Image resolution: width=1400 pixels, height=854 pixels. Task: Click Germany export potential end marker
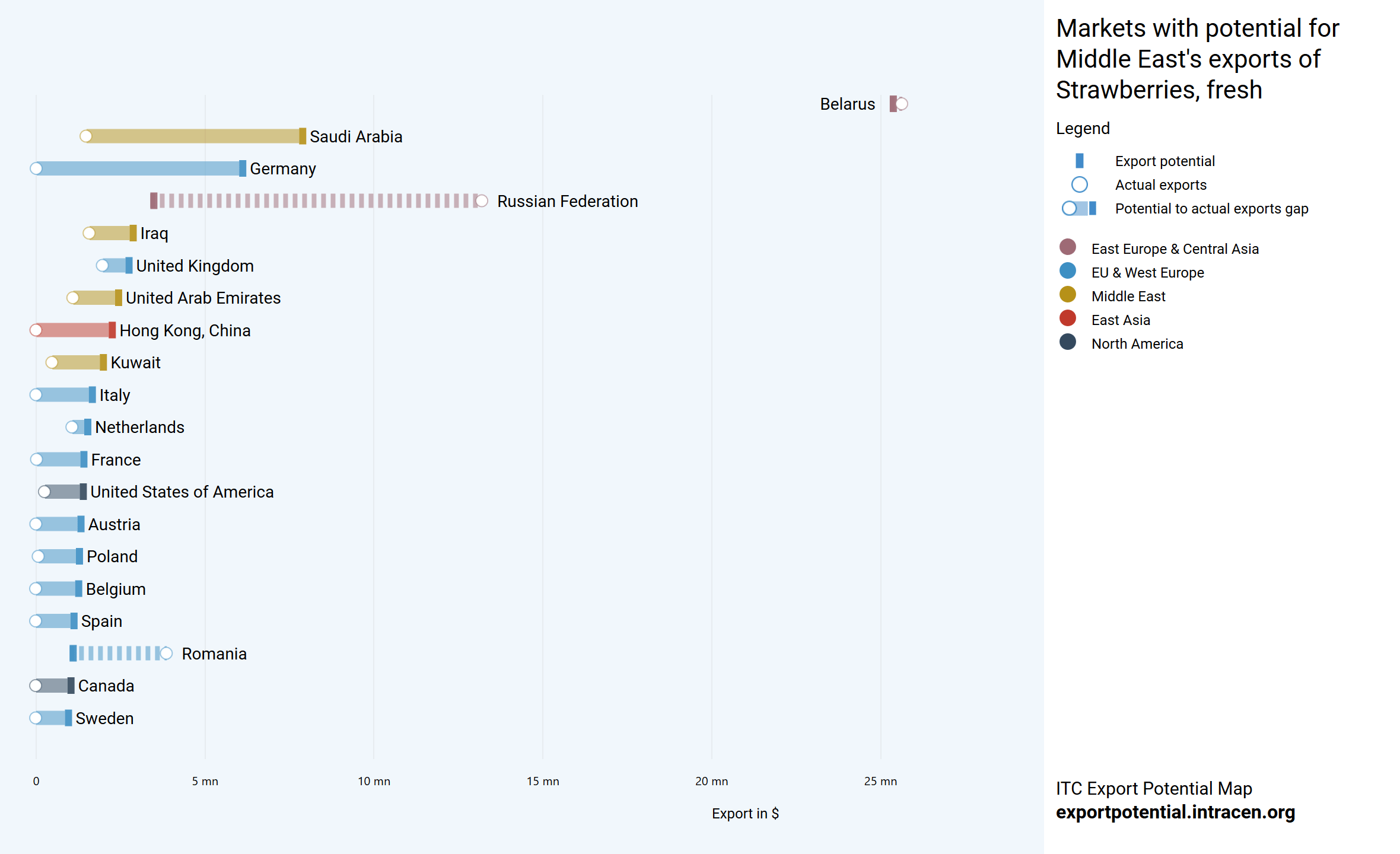tap(243, 168)
